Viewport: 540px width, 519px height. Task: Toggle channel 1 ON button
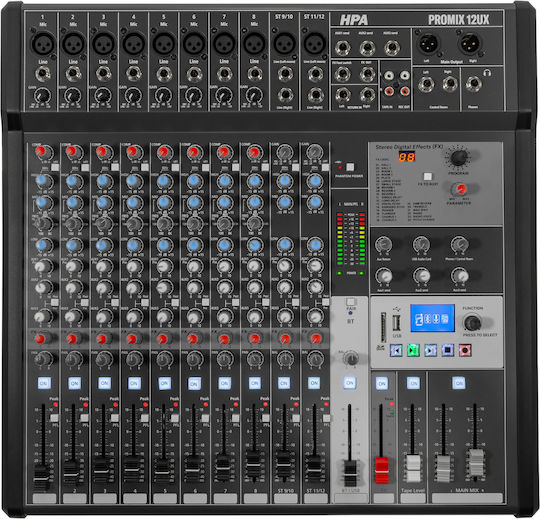(x=44, y=383)
